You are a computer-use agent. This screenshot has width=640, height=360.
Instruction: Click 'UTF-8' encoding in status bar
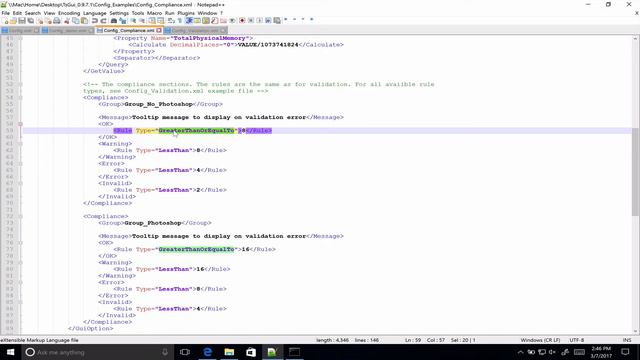[x=577, y=340]
